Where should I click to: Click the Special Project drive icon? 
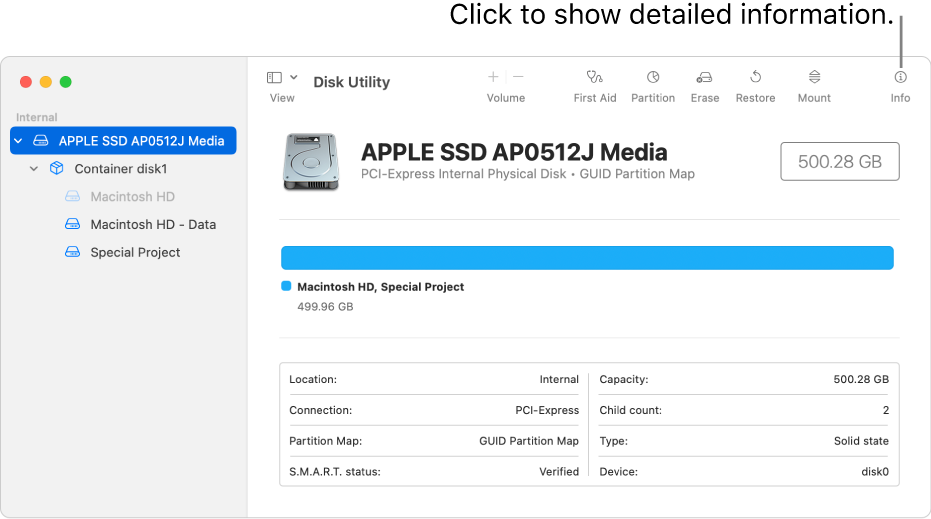[72, 252]
